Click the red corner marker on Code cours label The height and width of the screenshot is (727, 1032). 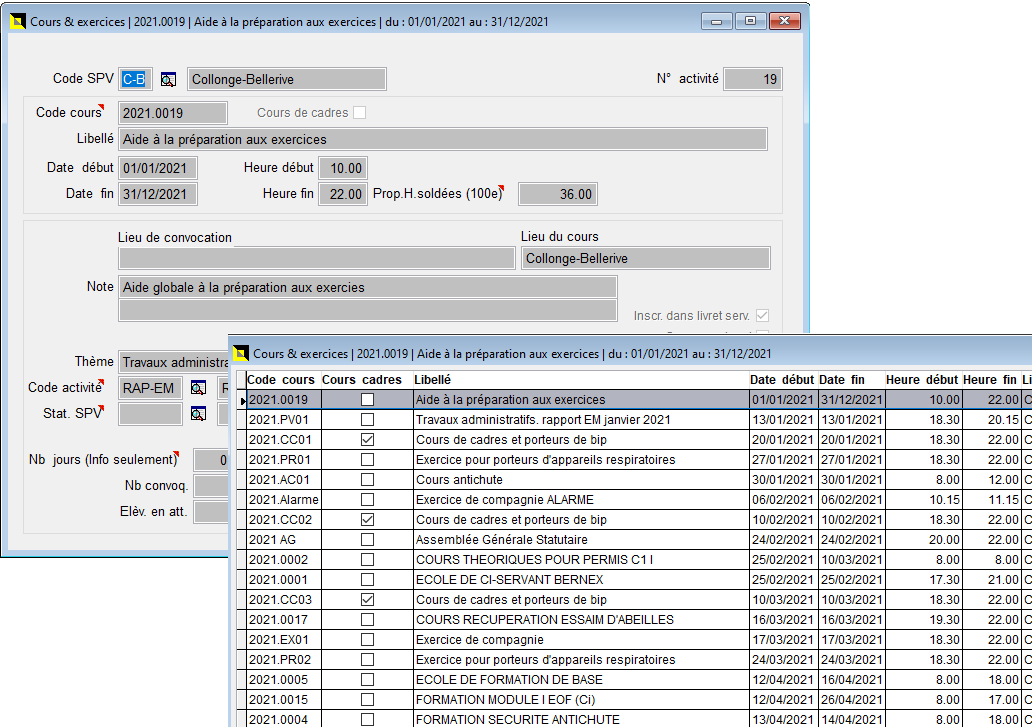(104, 105)
